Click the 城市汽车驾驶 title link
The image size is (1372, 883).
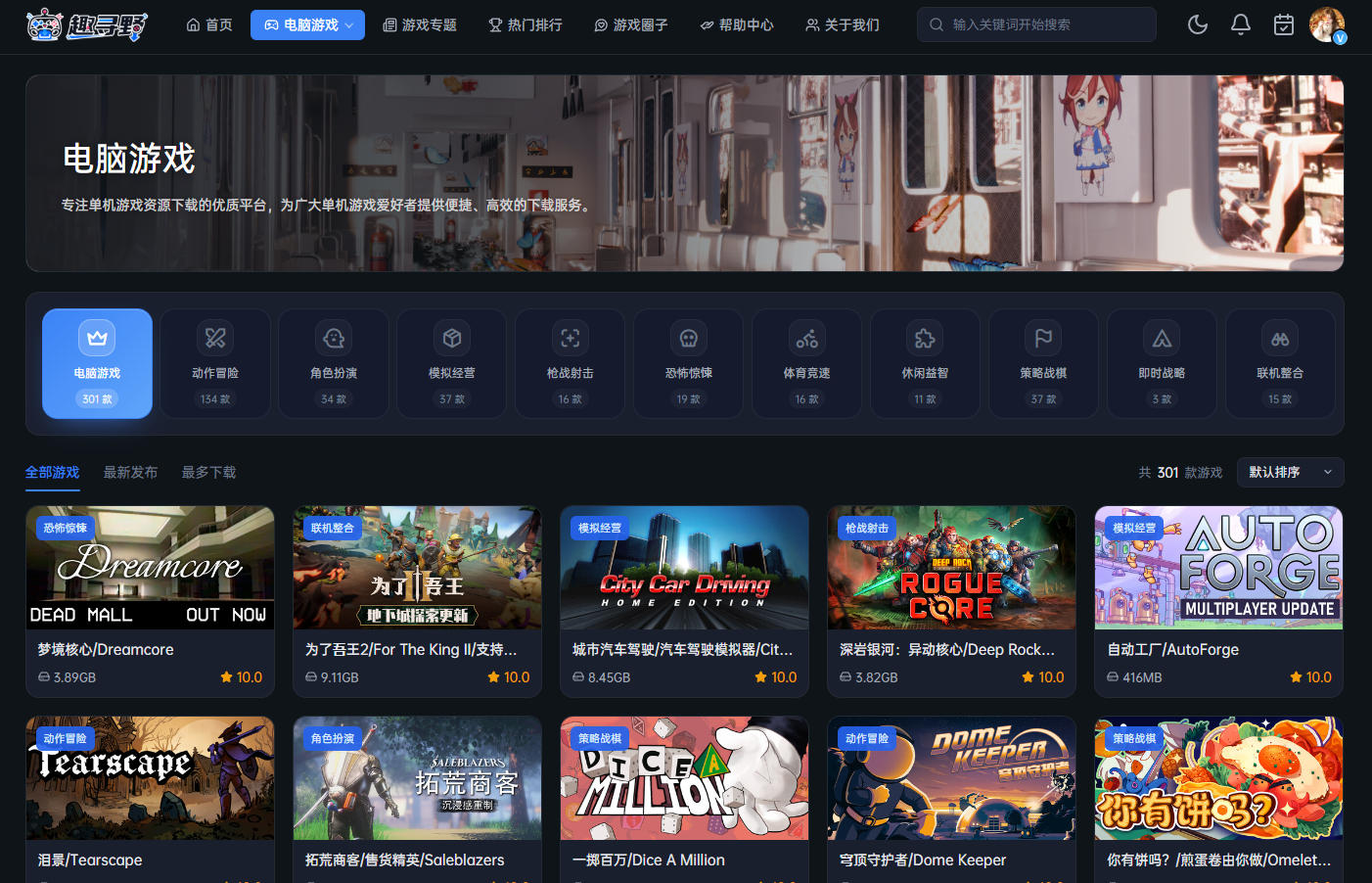tap(682, 649)
